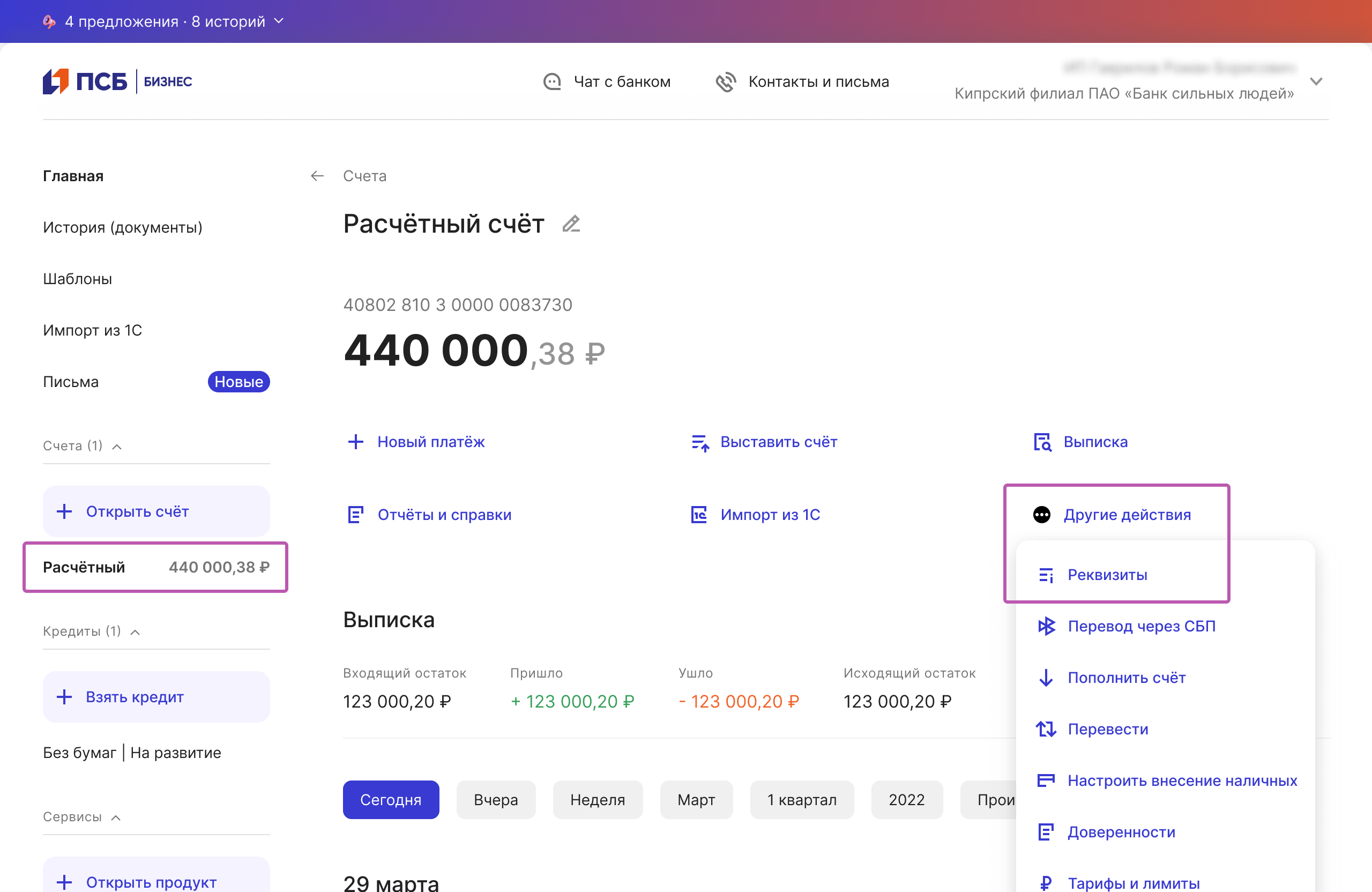Collapse the Сервисы sidebar section
Image resolution: width=1372 pixels, height=892 pixels.
[x=116, y=817]
